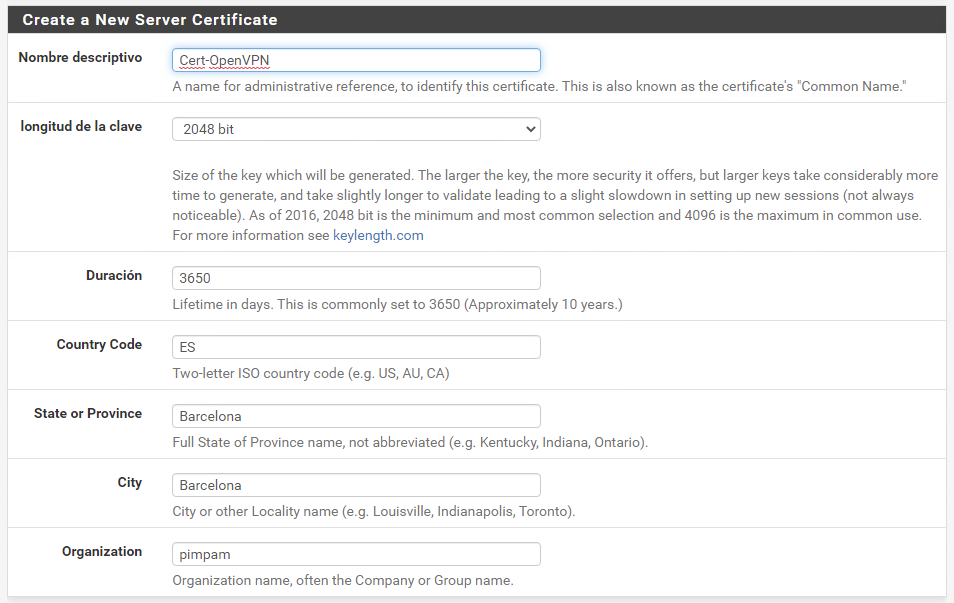Click the longitud de la clave label
954x603 pixels.
point(80,126)
